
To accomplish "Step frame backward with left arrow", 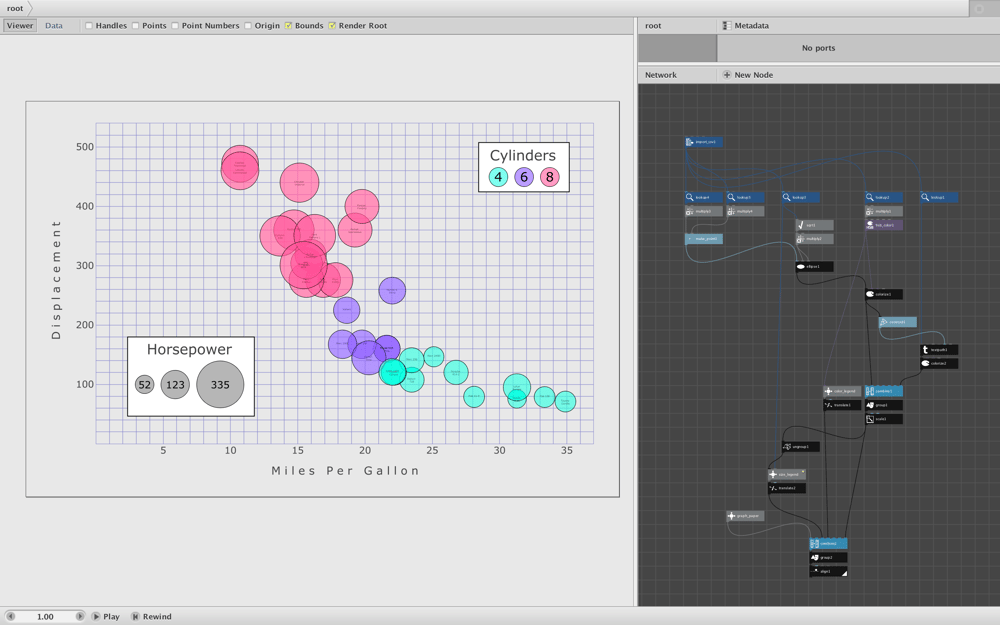I will coord(10,617).
